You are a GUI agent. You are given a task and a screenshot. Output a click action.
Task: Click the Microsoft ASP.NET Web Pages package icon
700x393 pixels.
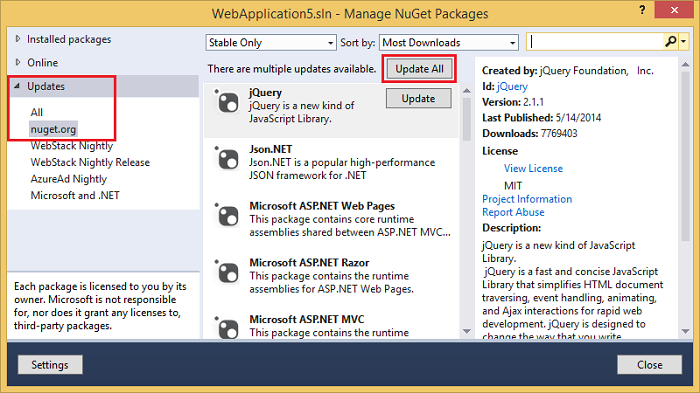click(228, 216)
